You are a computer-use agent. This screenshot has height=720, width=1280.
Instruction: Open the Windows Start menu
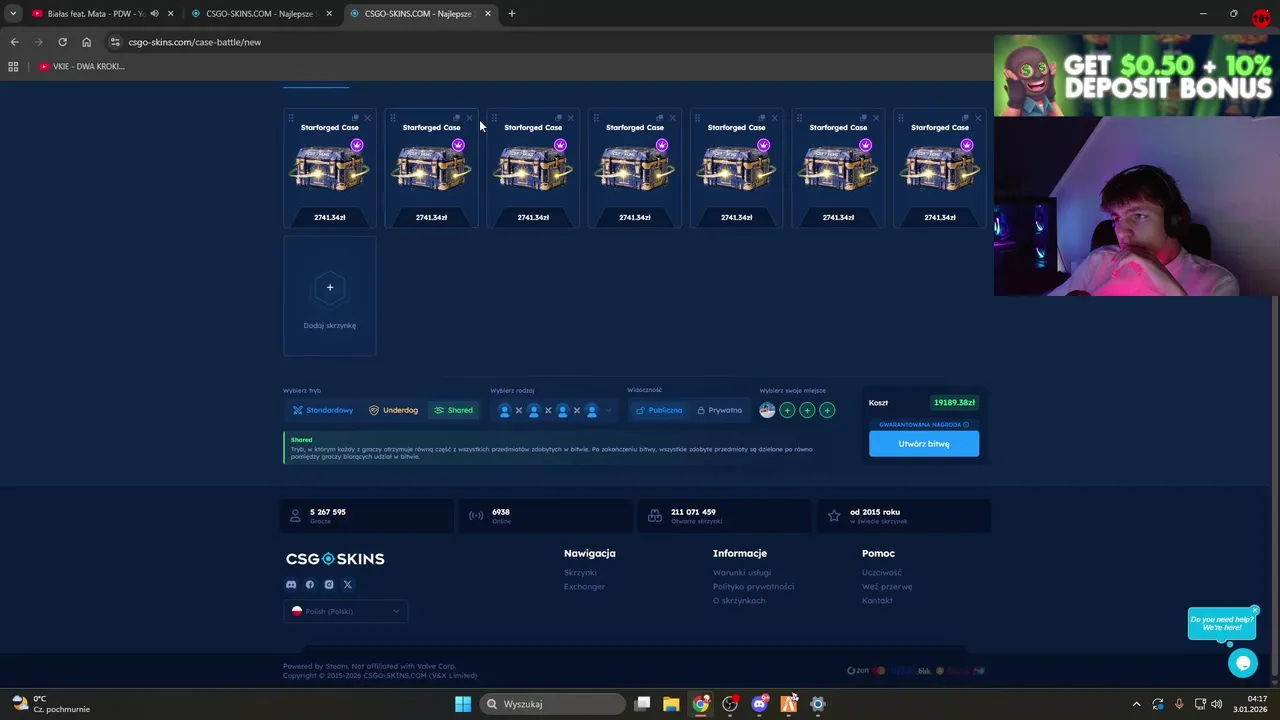point(463,704)
